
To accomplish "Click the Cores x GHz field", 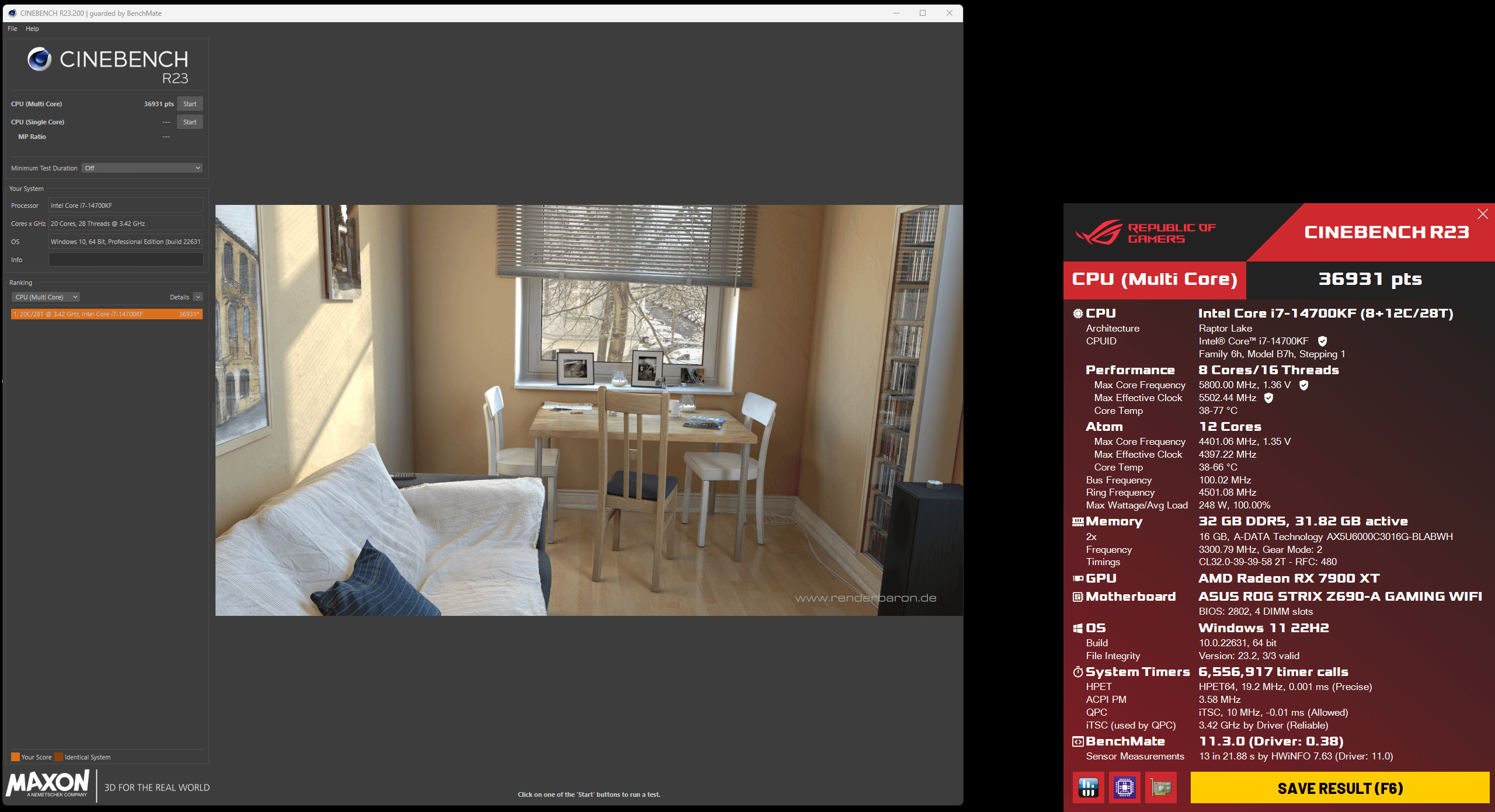I will click(x=126, y=224).
